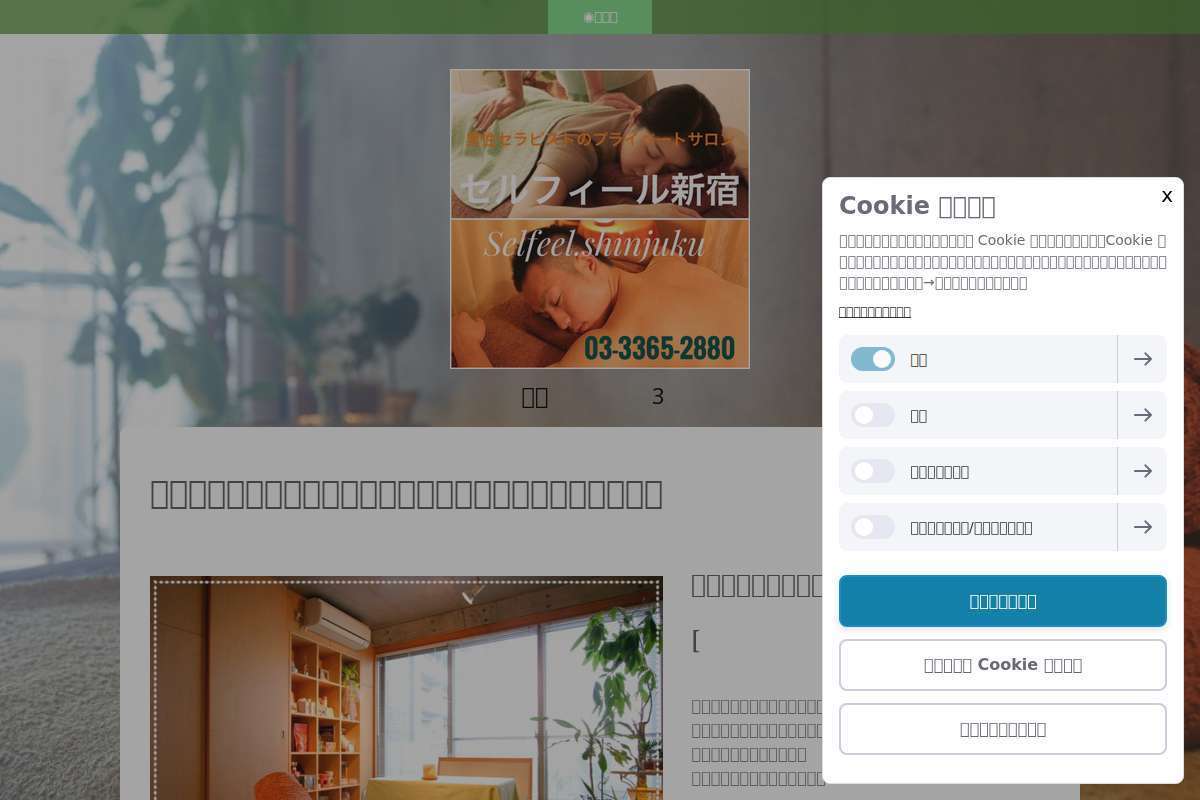1200x800 pixels.
Task: Click the white button containing the word Cookie
Action: [1003, 665]
